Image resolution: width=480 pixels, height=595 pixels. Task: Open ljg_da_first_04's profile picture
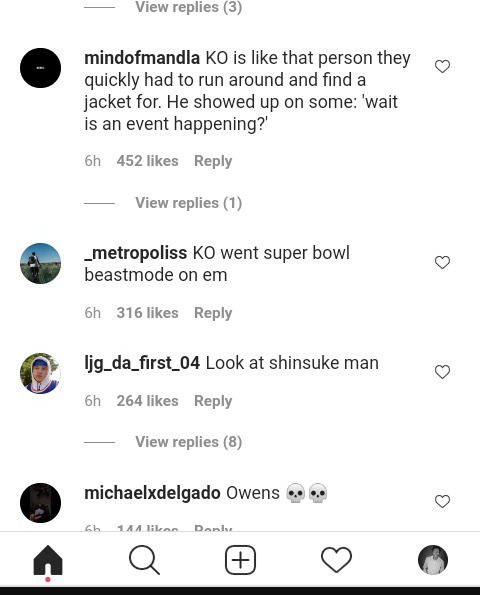40,373
